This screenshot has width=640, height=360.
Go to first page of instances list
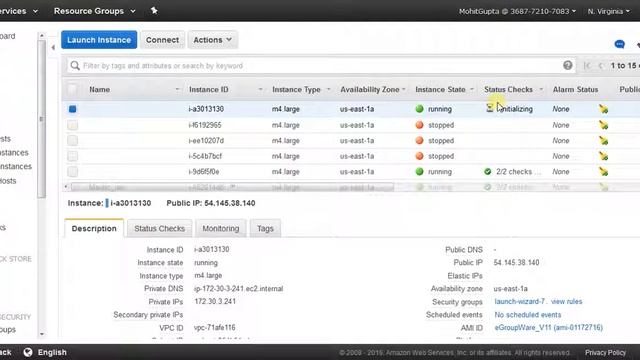pos(587,65)
